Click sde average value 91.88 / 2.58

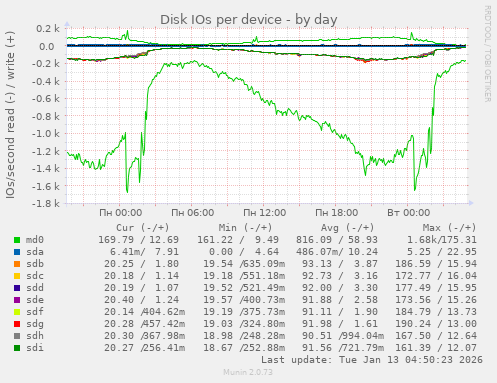pos(340,300)
